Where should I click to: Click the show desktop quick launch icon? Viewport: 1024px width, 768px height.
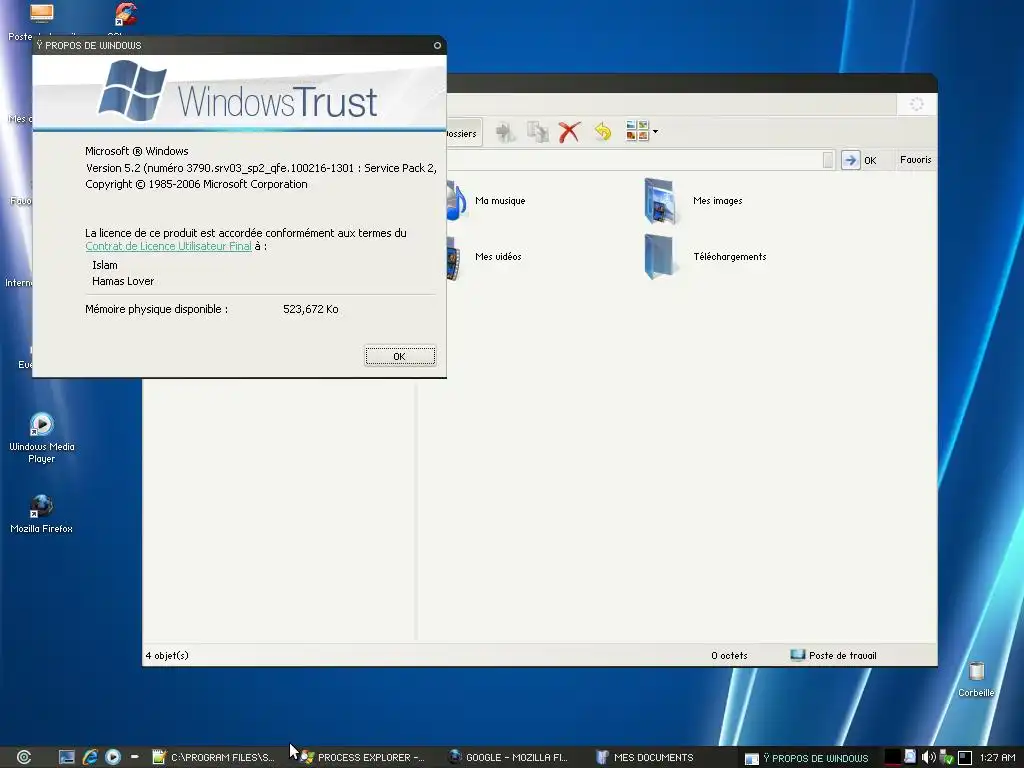(x=67, y=757)
